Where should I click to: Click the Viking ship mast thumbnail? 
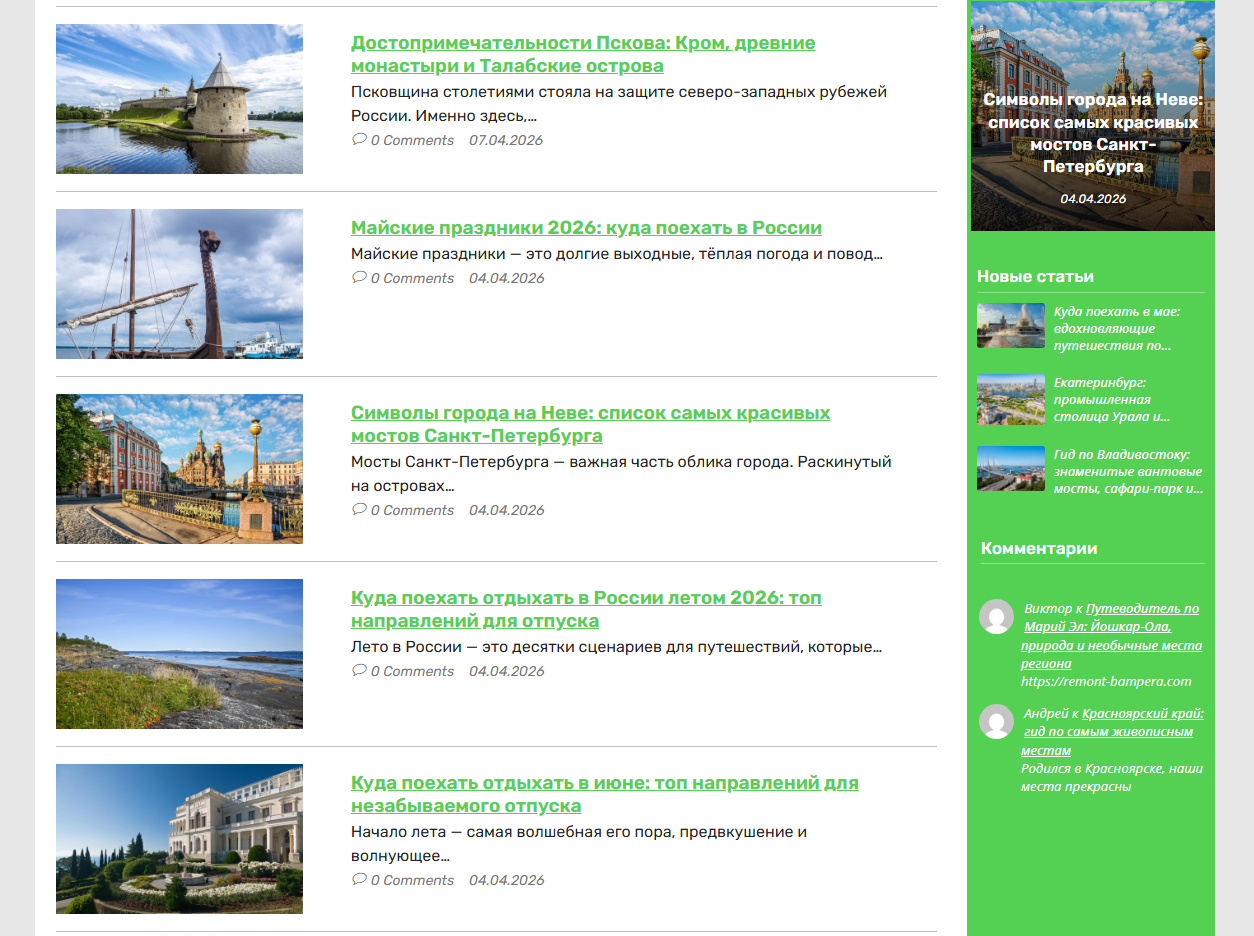click(179, 284)
